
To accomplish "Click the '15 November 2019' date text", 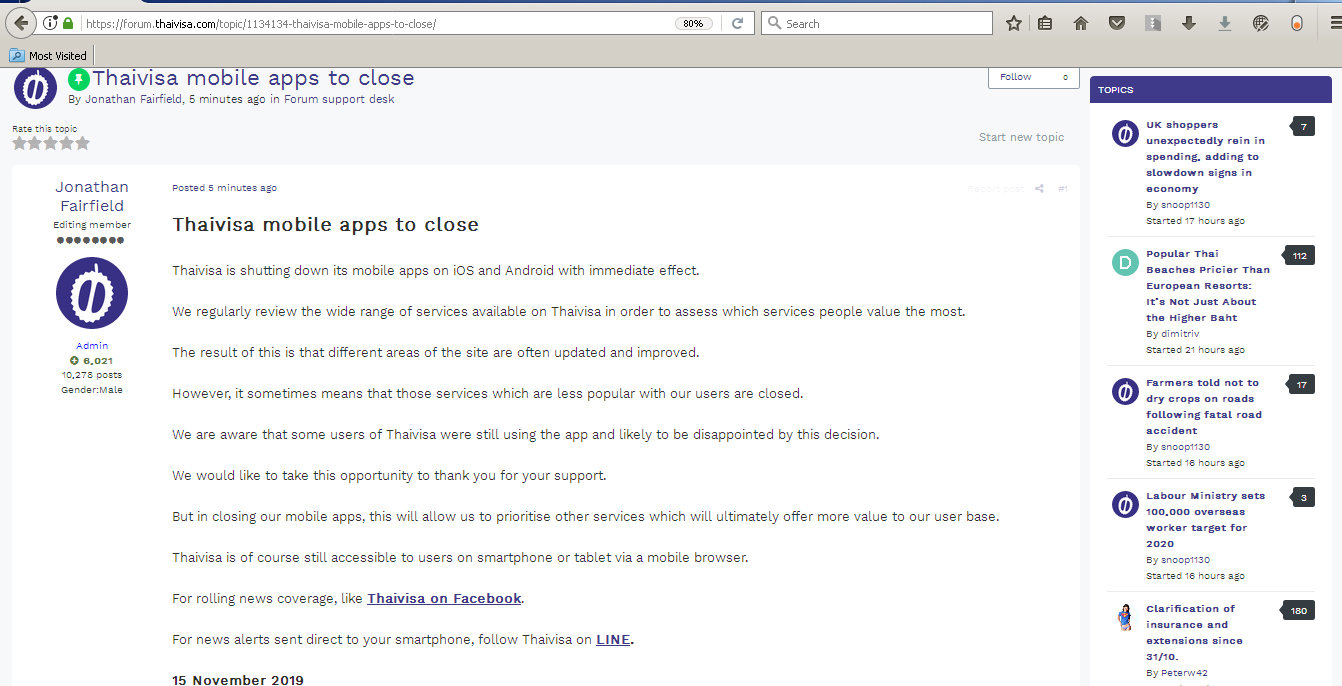I will (x=238, y=680).
